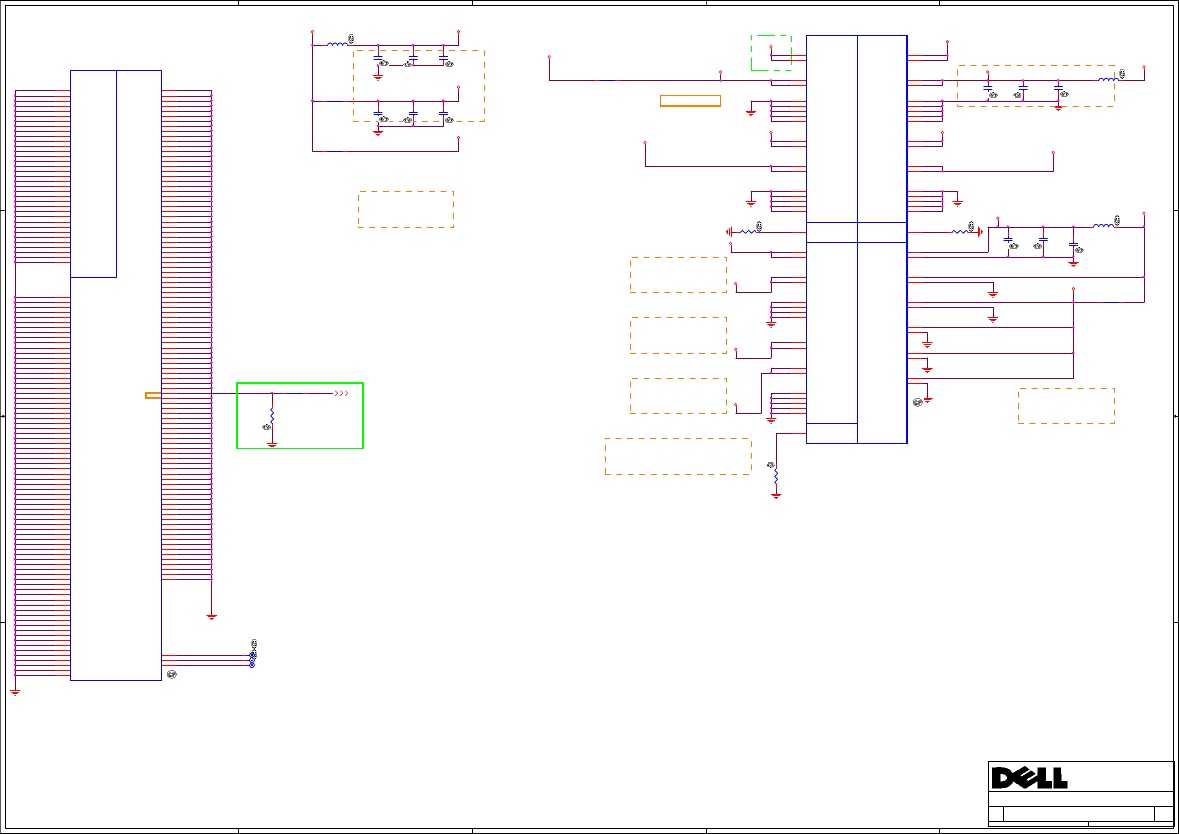This screenshot has width=1179, height=834.
Task: Select the inner sub-block of the left chip
Action: 93,174
